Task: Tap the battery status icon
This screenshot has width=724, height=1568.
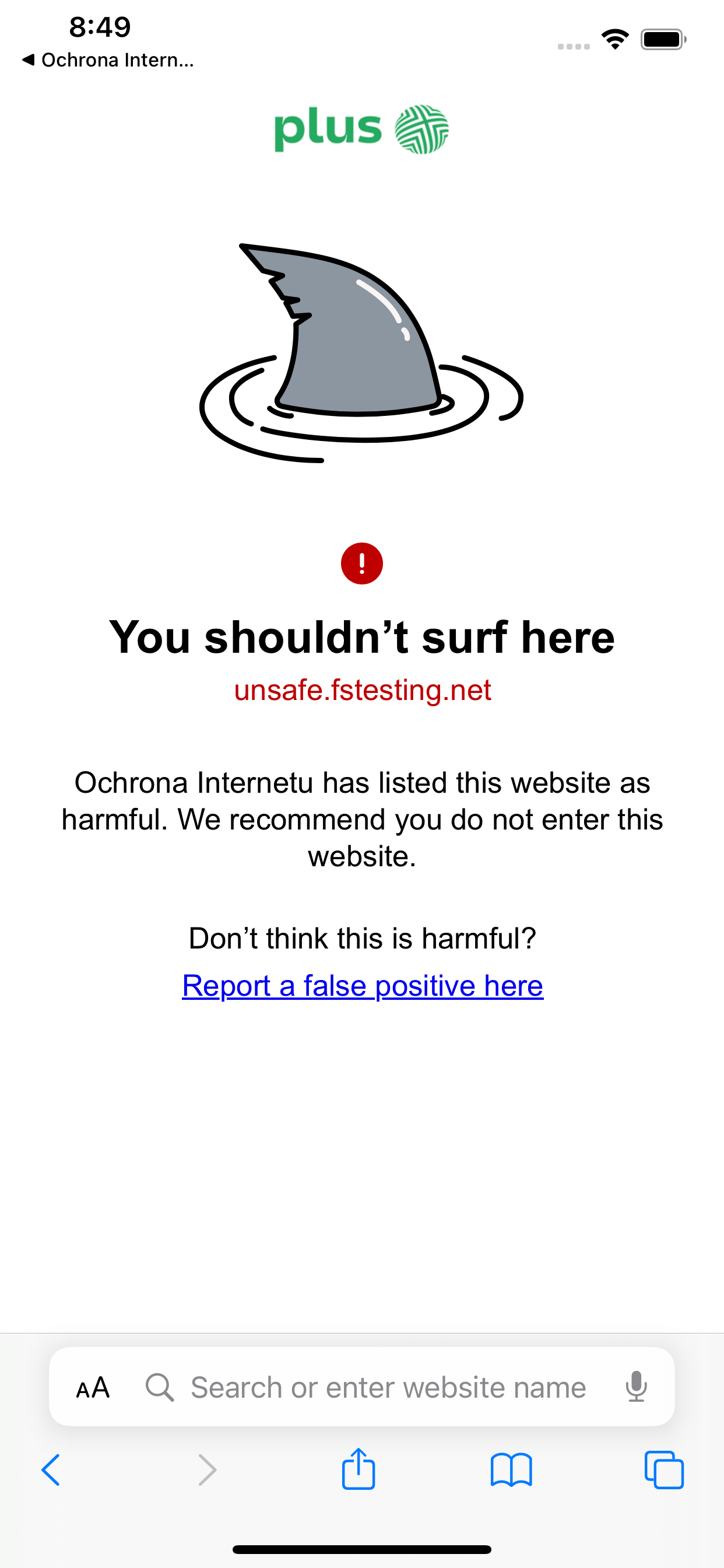Action: click(x=663, y=40)
